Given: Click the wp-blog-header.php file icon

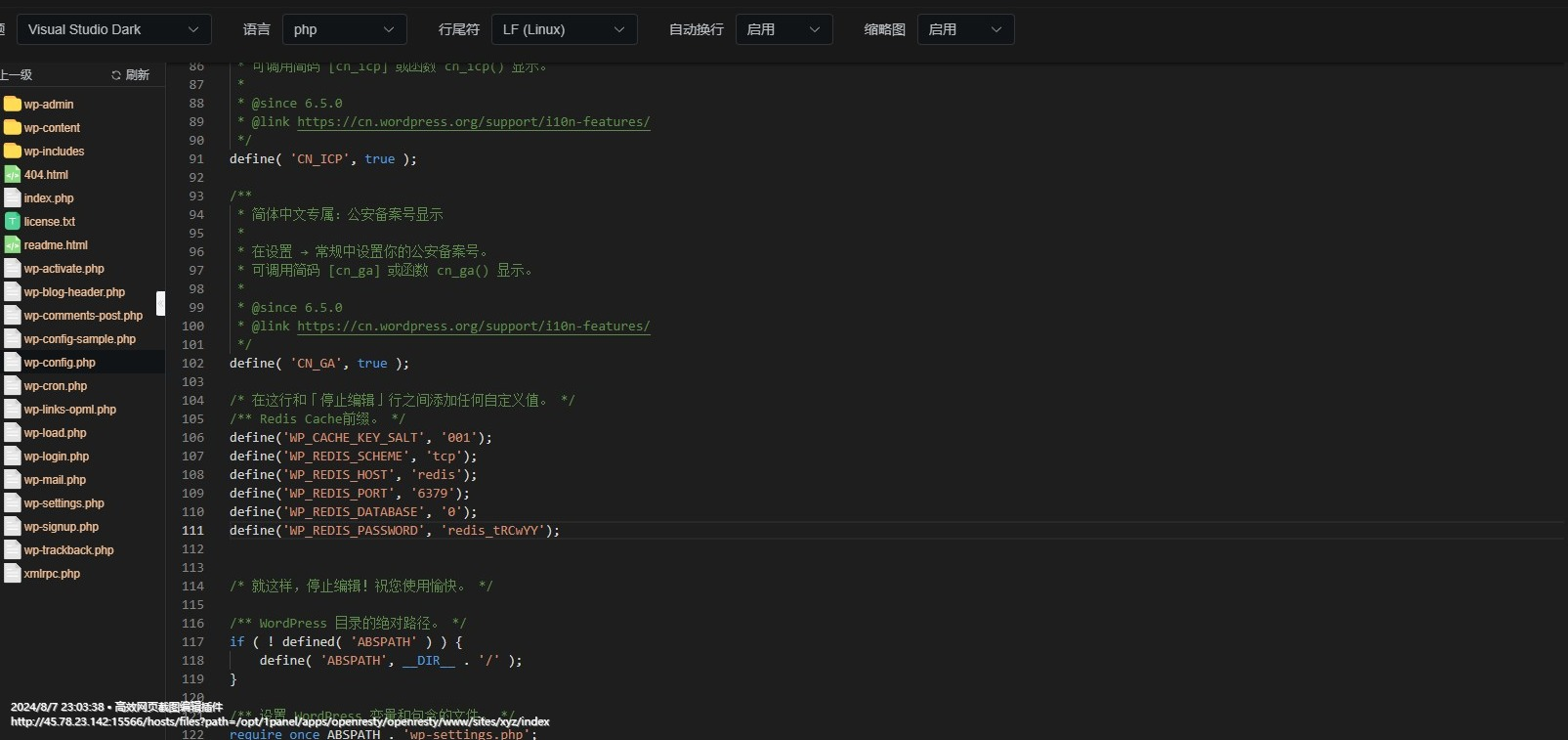Looking at the screenshot, I should point(13,291).
